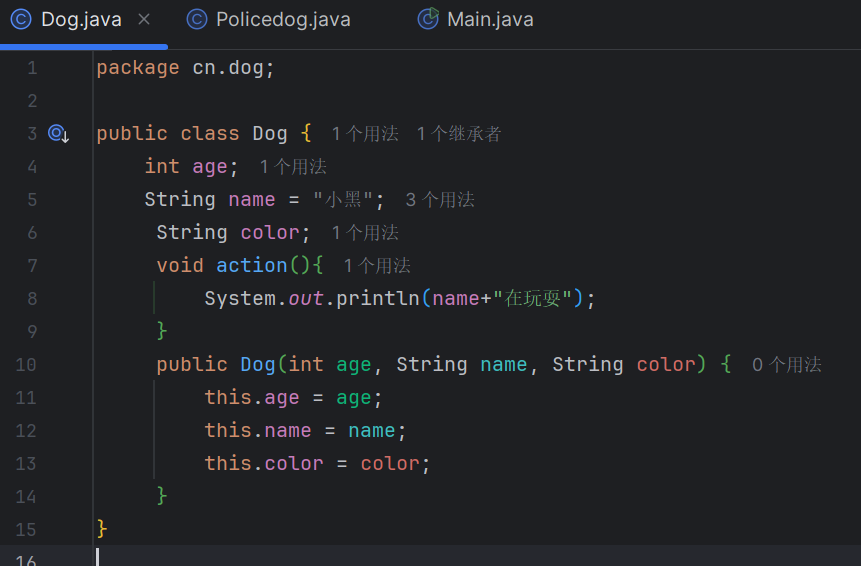This screenshot has height=566, width=861.
Task: Click the usages hint after String color field
Action: (365, 233)
